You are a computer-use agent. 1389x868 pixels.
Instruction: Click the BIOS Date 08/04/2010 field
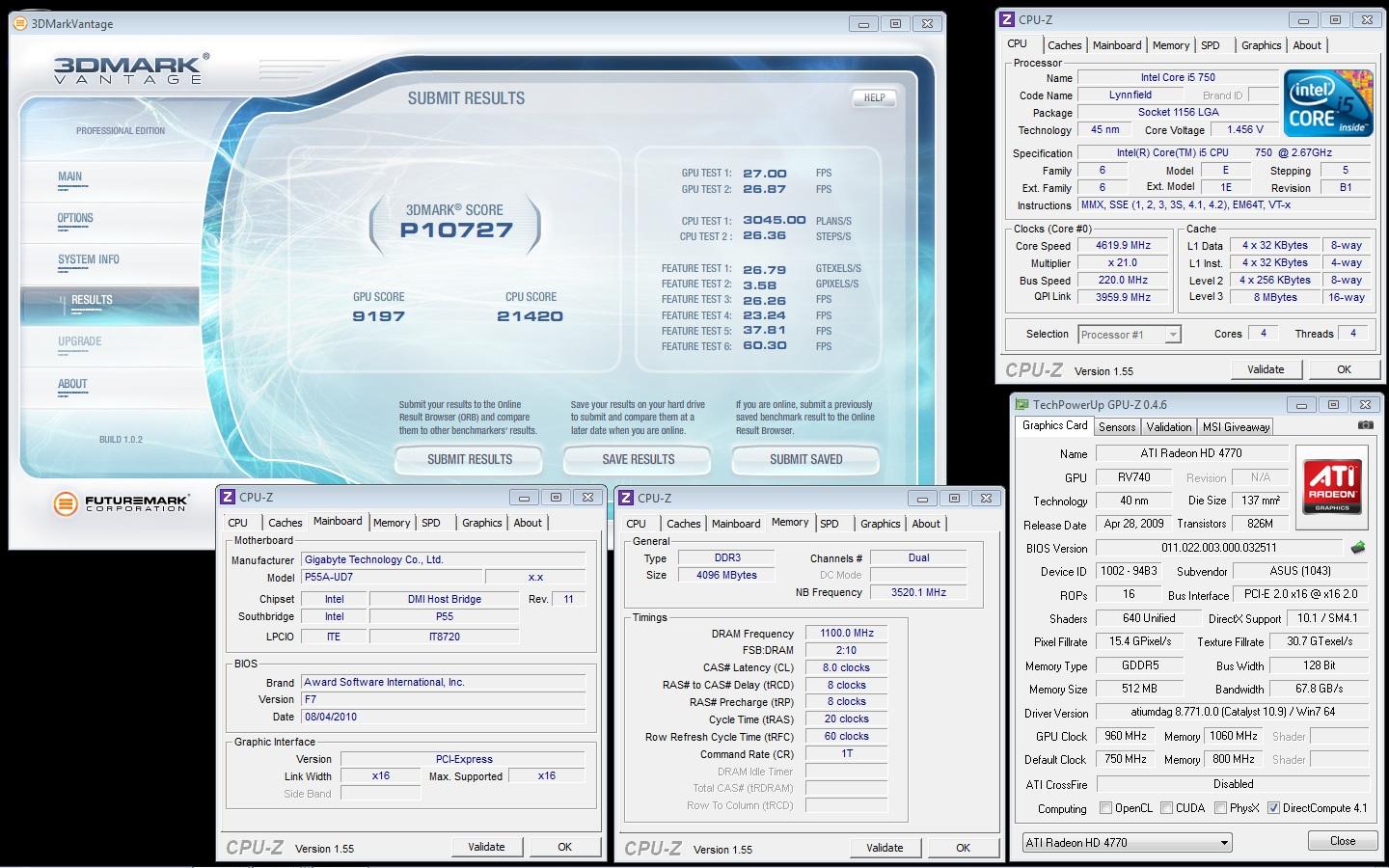coord(444,718)
